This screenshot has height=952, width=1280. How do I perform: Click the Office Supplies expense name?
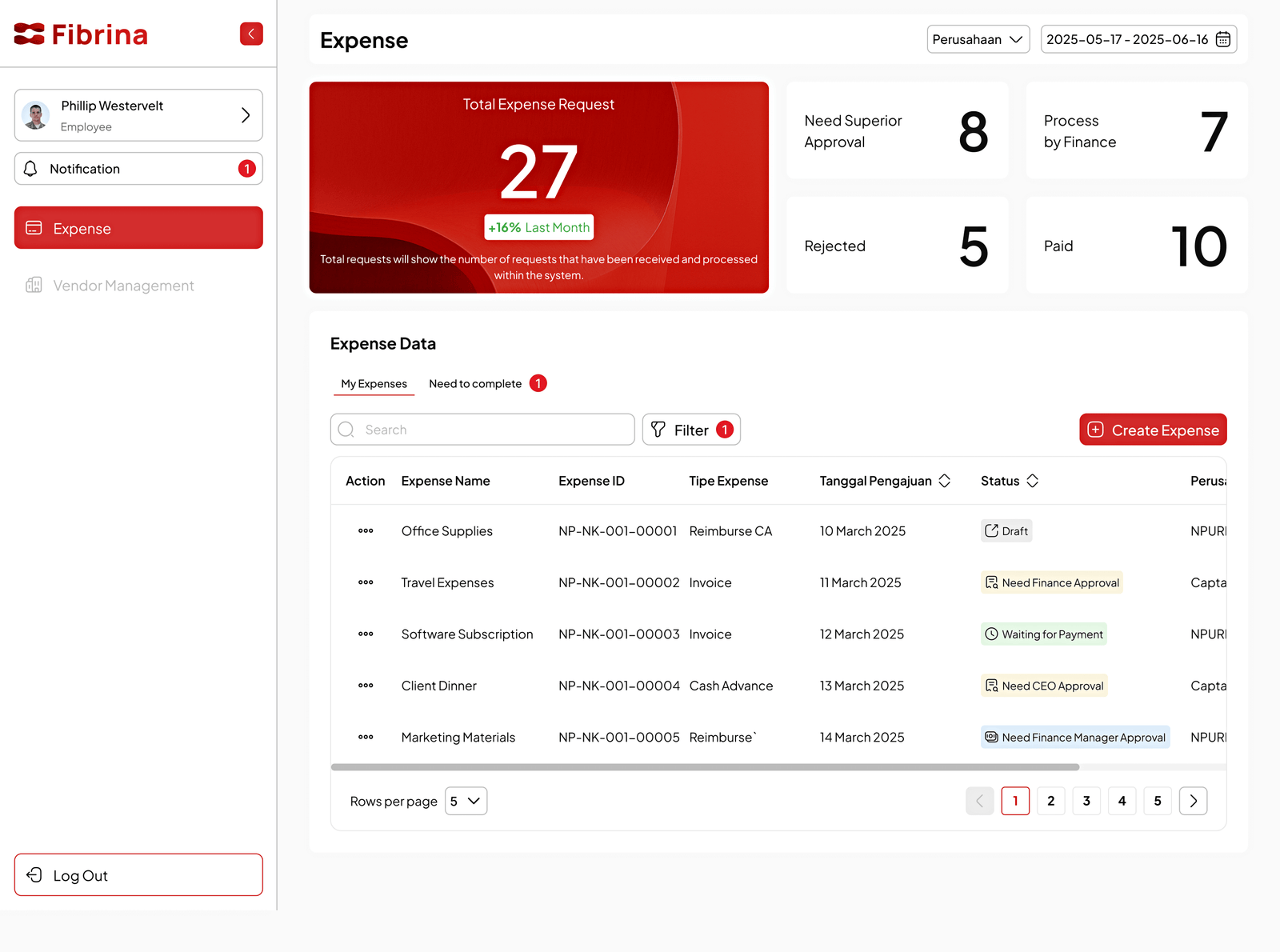pyautogui.click(x=447, y=531)
